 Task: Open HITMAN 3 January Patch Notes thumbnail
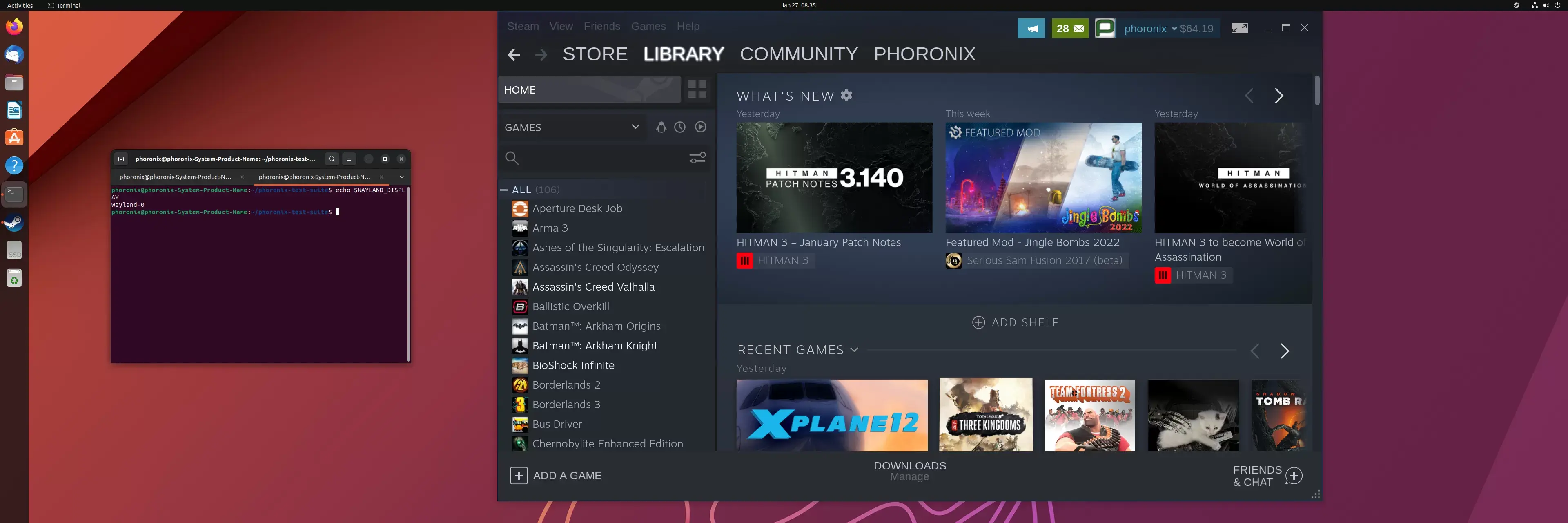pos(834,177)
